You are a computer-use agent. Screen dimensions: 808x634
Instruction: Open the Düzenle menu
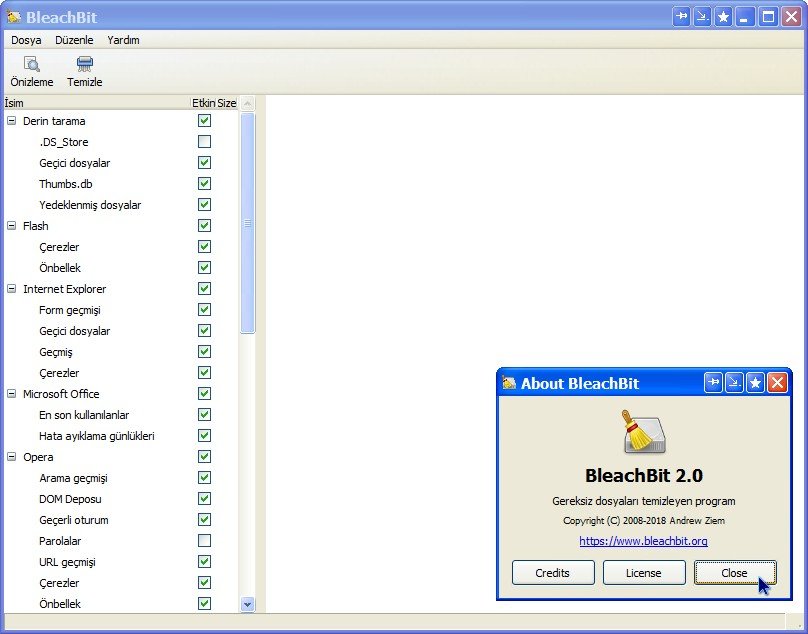(x=74, y=40)
